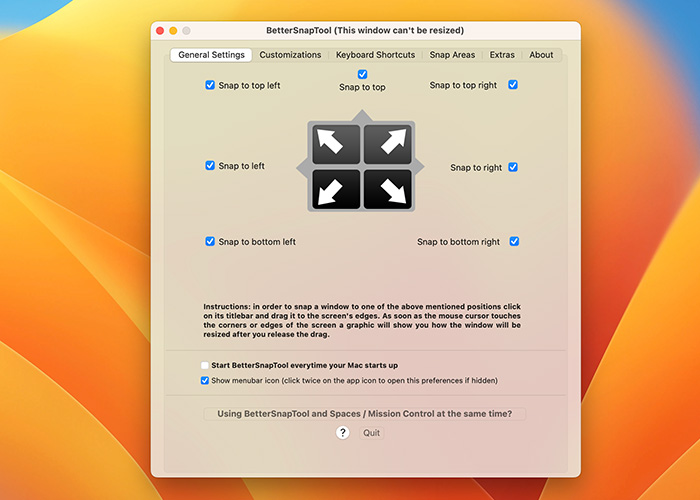
Task: Disable Snap to top left checkbox
Action: pos(210,85)
